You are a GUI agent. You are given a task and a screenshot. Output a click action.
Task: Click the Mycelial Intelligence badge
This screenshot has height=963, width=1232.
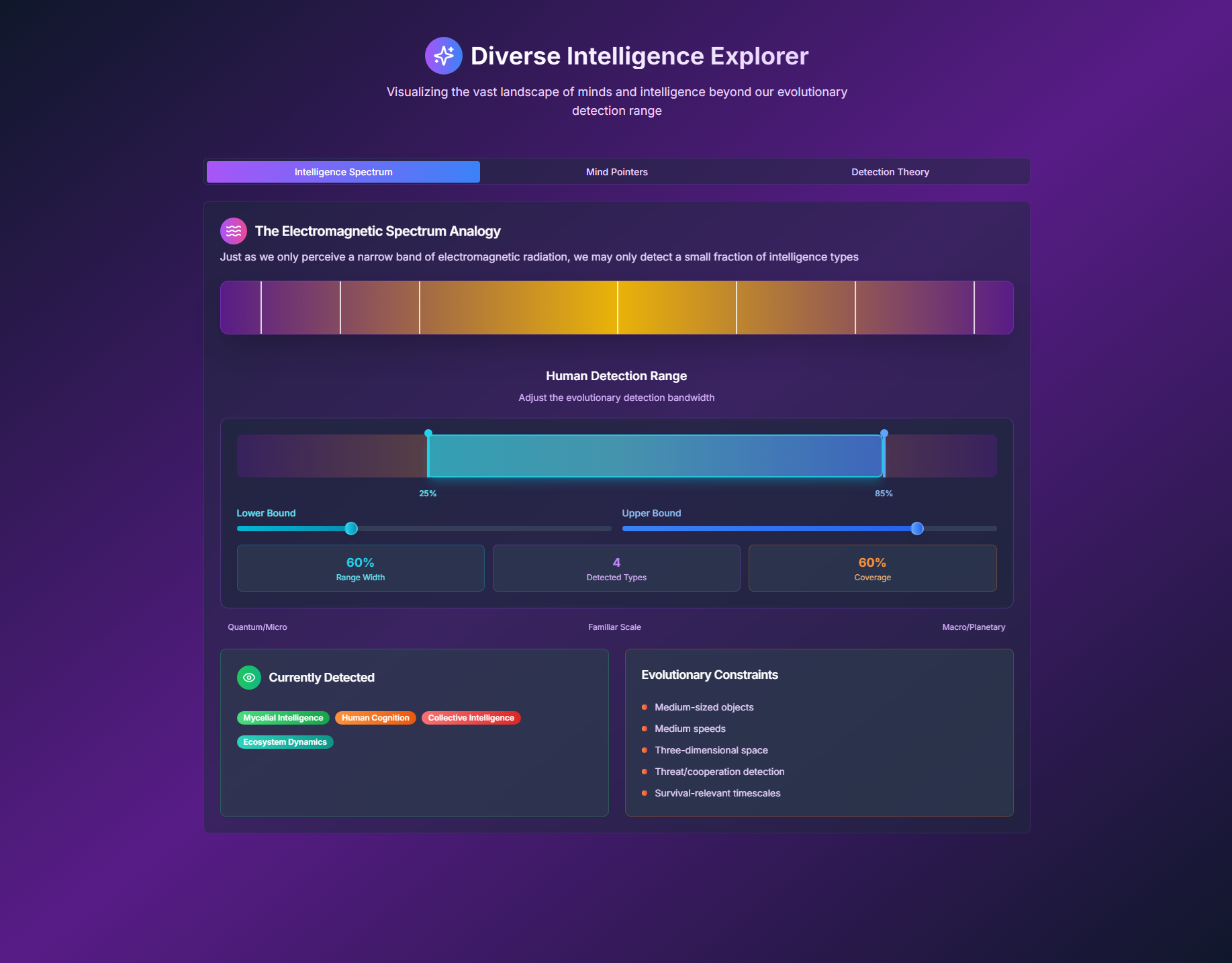pyautogui.click(x=283, y=717)
